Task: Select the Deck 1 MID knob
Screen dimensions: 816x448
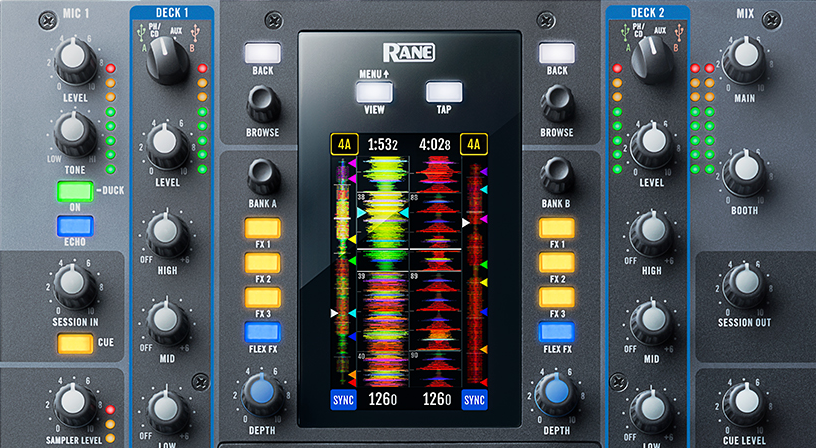Action: (x=167, y=322)
